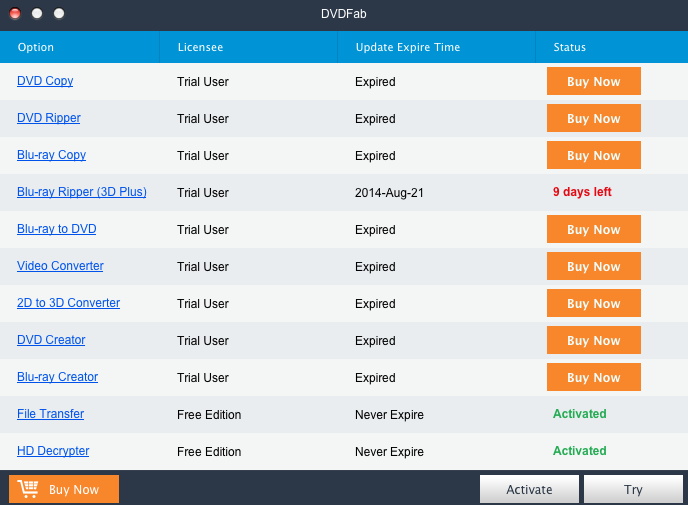This screenshot has width=688, height=505.
Task: Open the Video Converter link
Action: pyautogui.click(x=60, y=266)
